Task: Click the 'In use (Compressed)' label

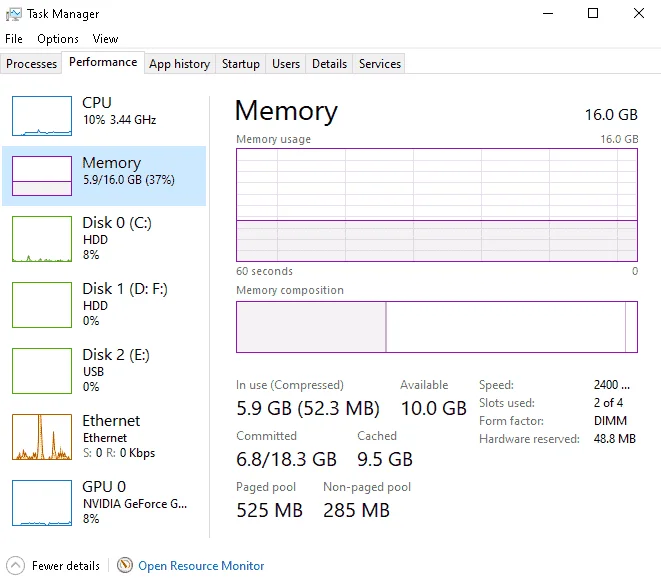Action: (x=290, y=385)
